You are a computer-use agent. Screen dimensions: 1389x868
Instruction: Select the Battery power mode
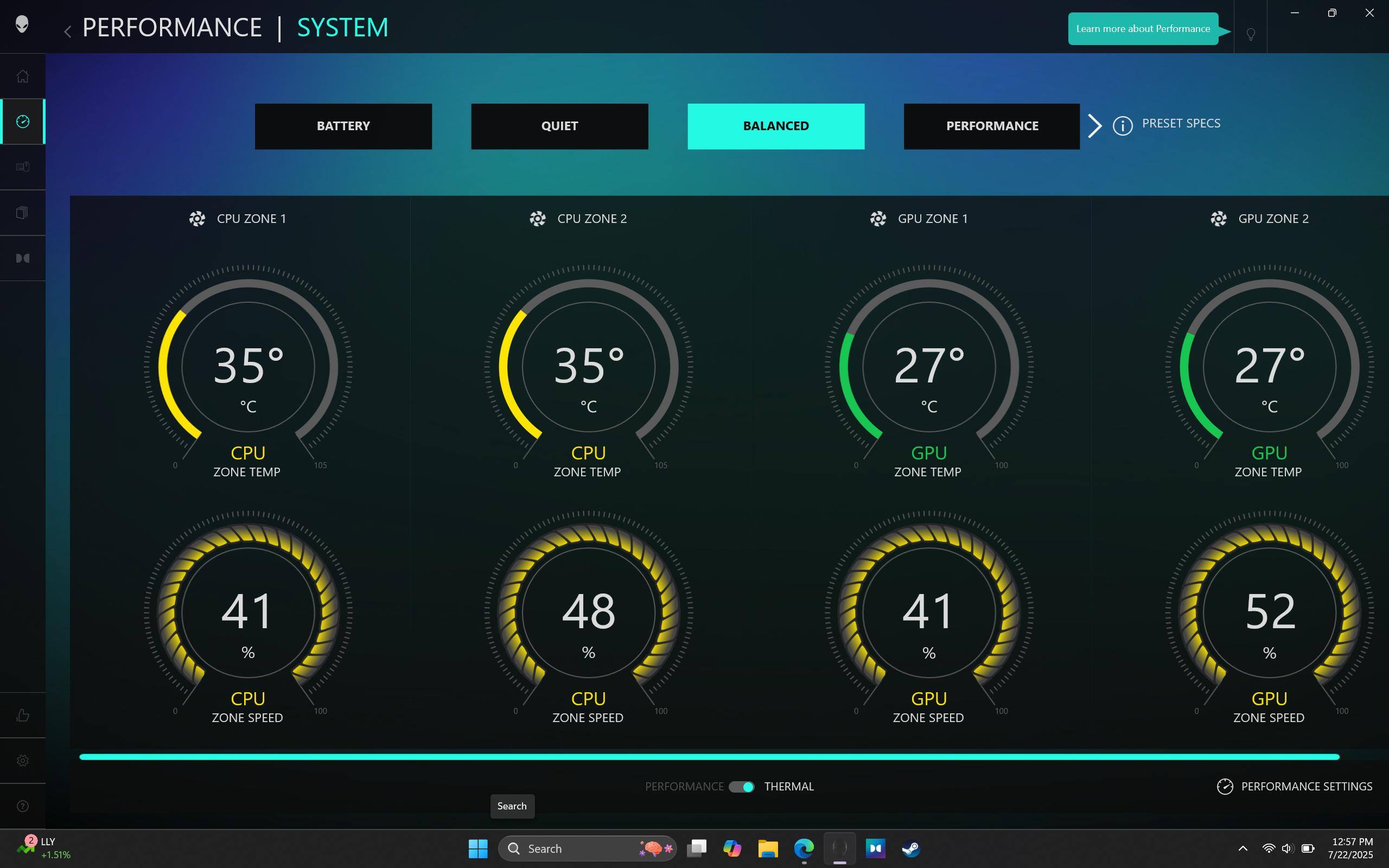pyautogui.click(x=343, y=126)
